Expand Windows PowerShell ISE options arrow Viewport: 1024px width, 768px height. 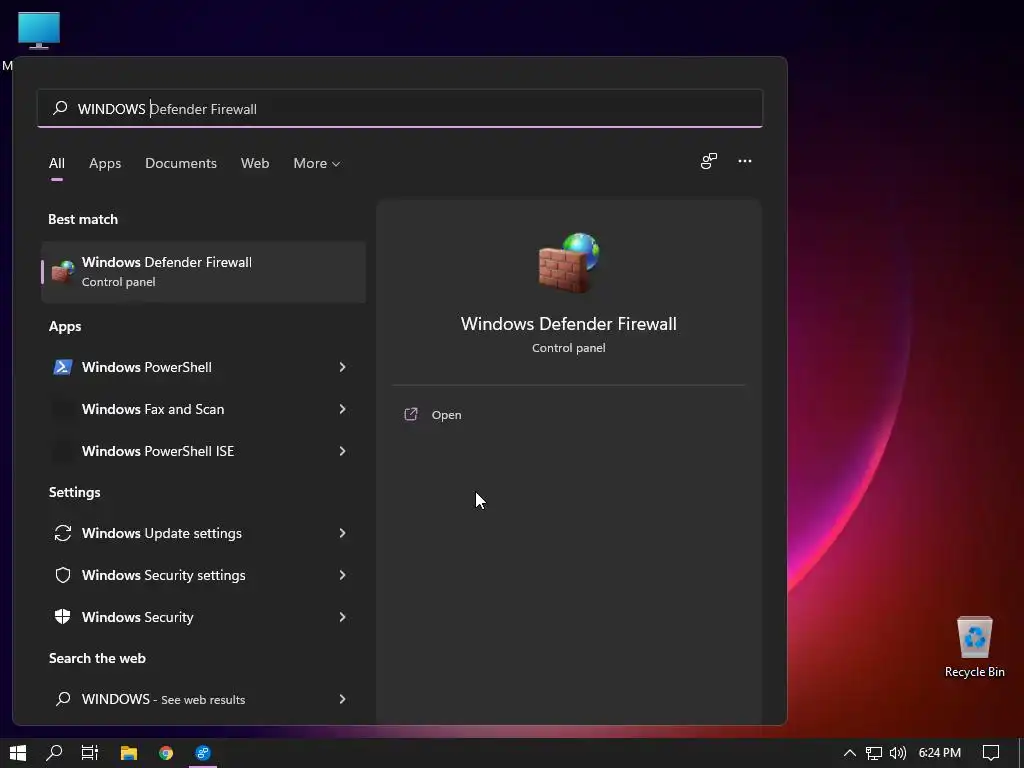(x=342, y=451)
